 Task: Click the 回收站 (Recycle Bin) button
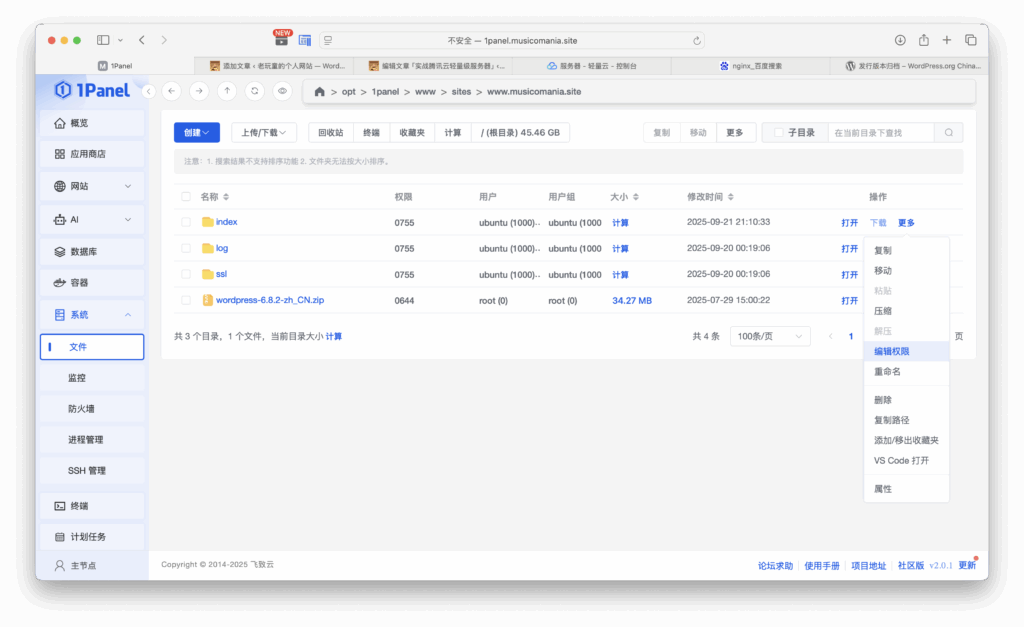[329, 132]
